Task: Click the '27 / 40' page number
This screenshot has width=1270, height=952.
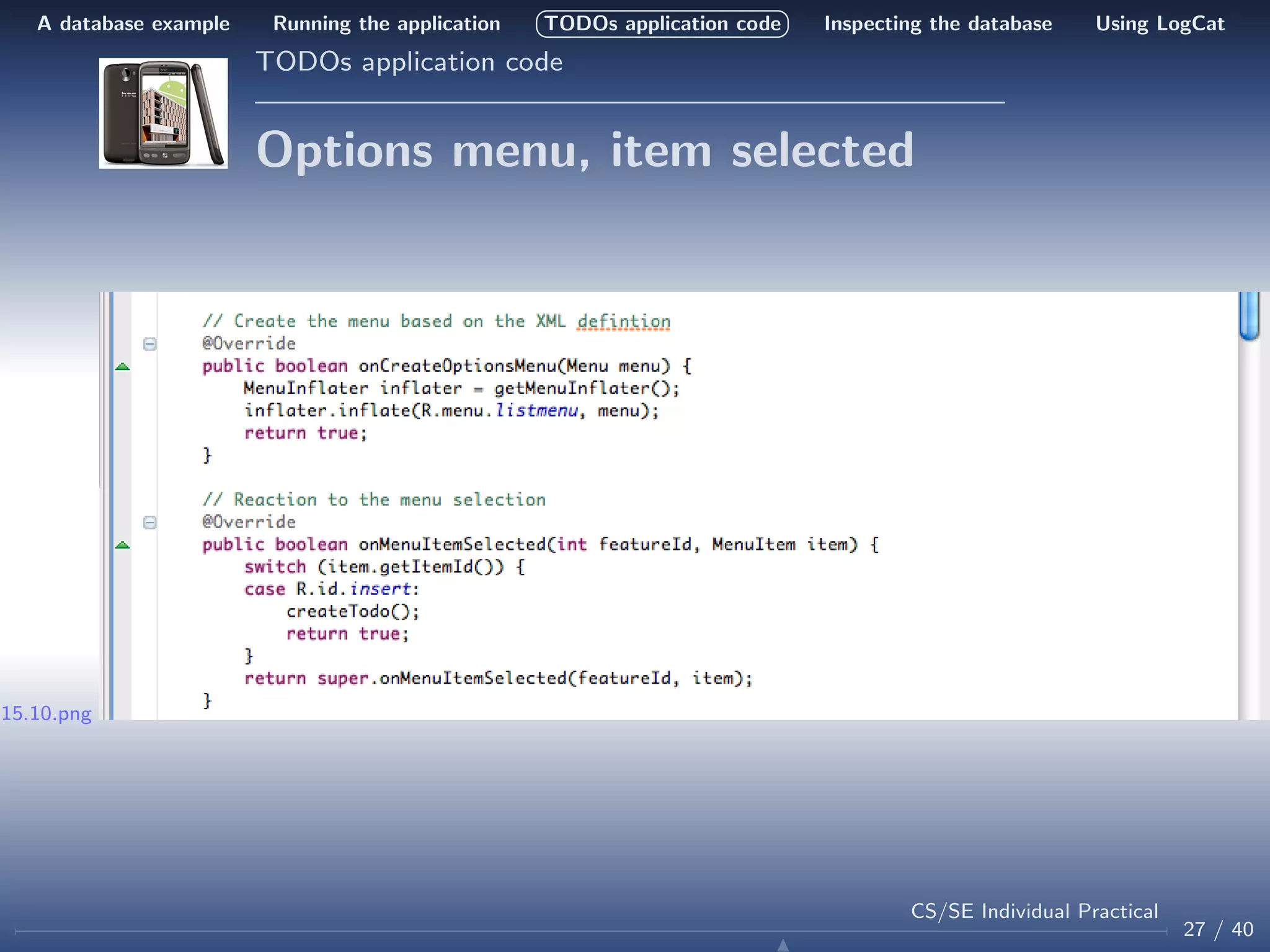Action: point(1218,929)
